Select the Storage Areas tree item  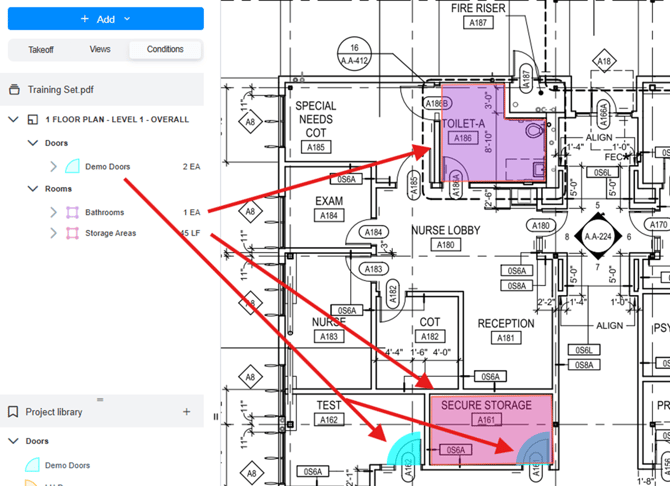tap(110, 233)
